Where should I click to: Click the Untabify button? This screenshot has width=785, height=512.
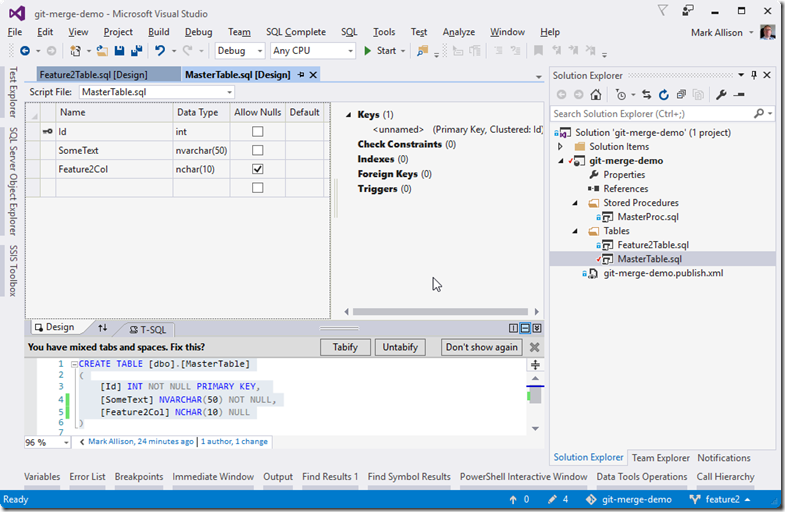click(x=400, y=347)
